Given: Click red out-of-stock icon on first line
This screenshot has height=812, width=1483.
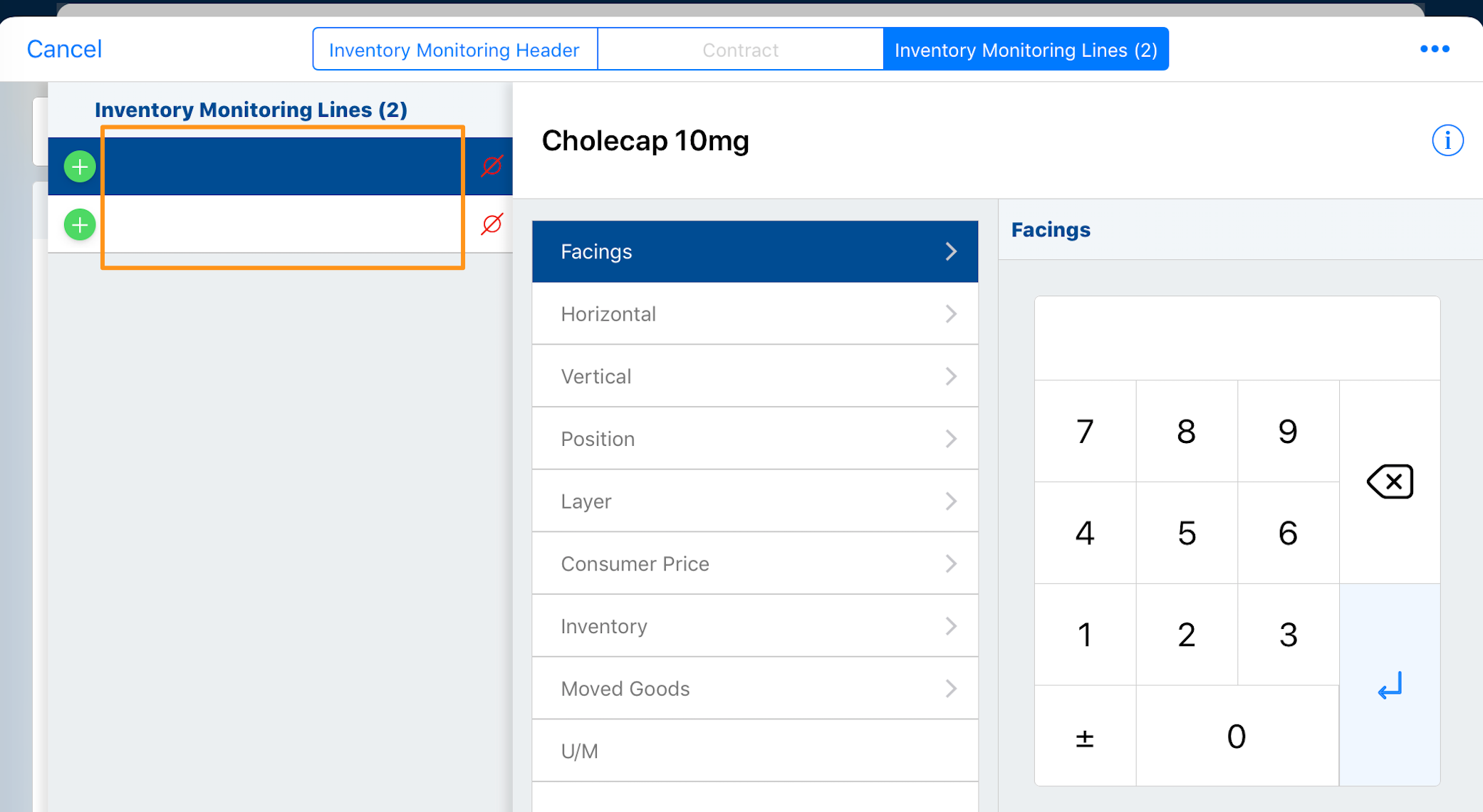Looking at the screenshot, I should pos(491,166).
